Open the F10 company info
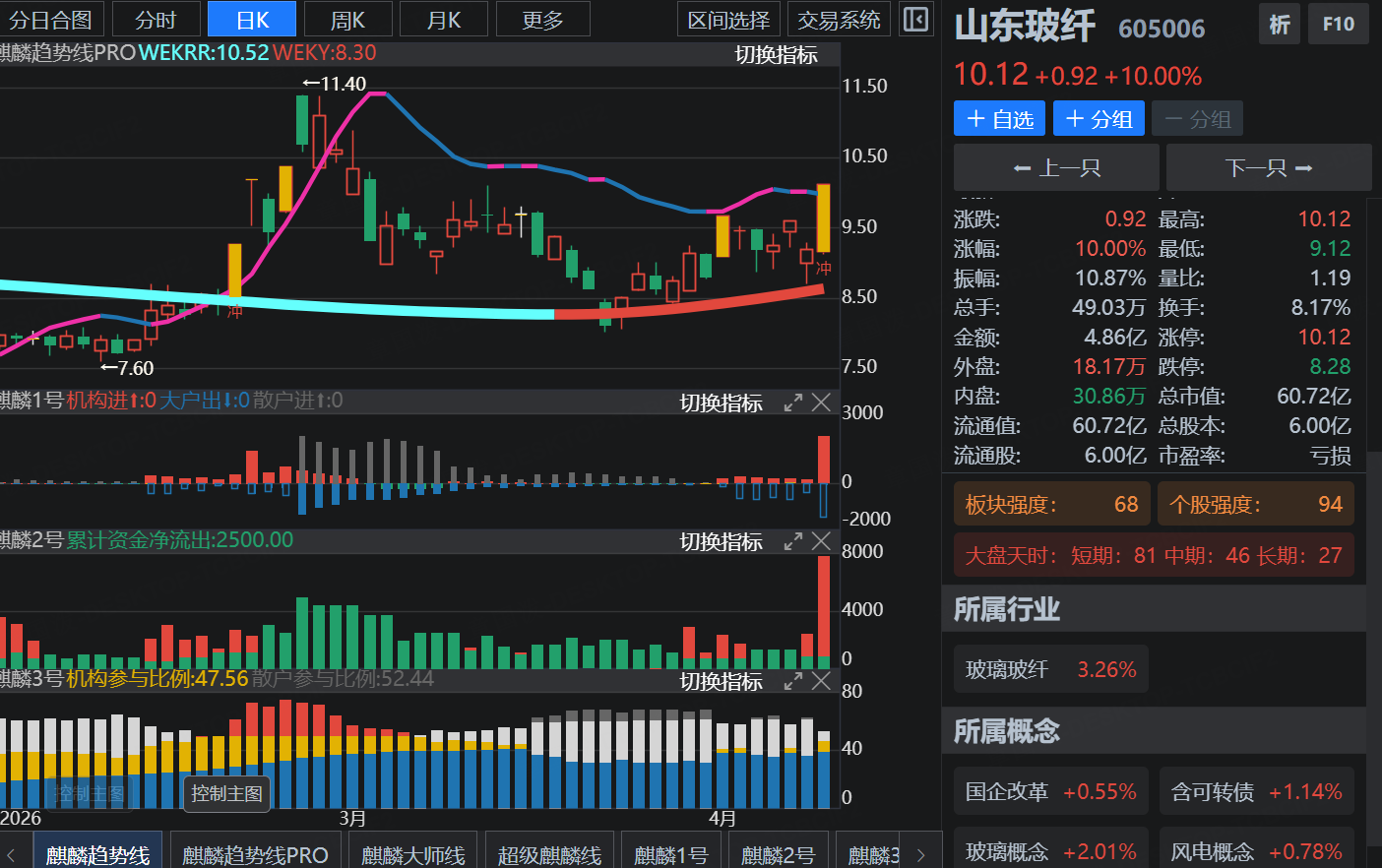This screenshot has width=1382, height=868. point(1338,24)
